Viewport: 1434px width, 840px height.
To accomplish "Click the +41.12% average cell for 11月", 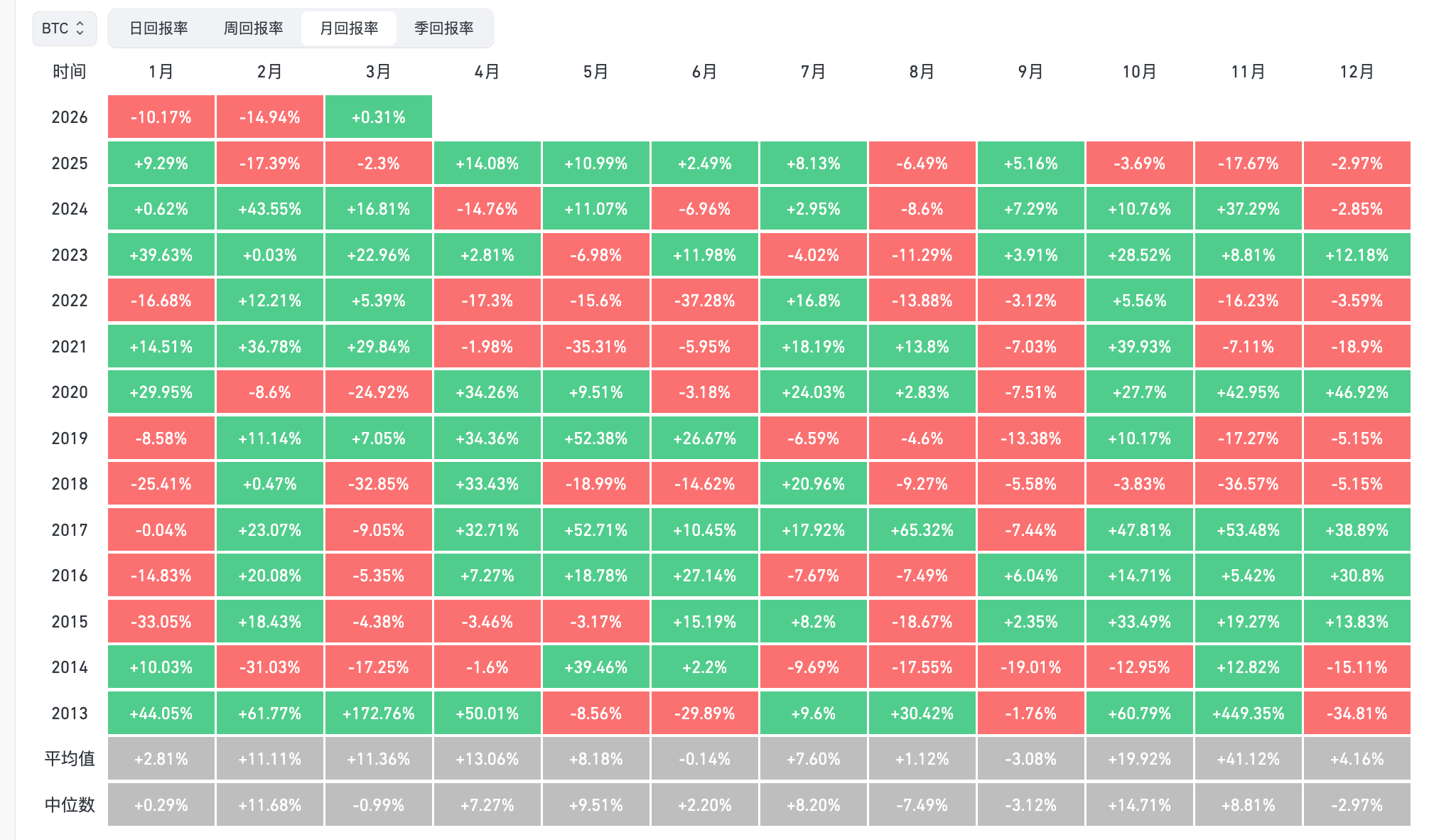I will click(1248, 759).
